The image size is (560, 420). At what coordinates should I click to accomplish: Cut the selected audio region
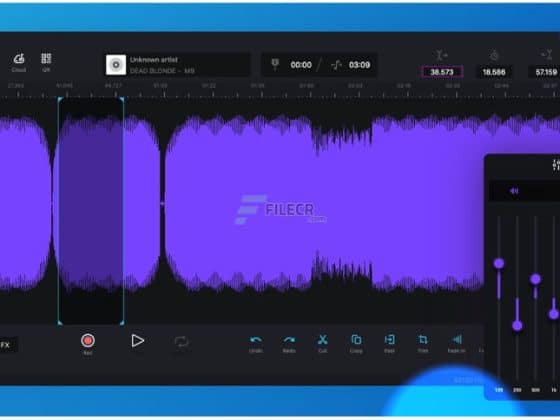point(322,340)
